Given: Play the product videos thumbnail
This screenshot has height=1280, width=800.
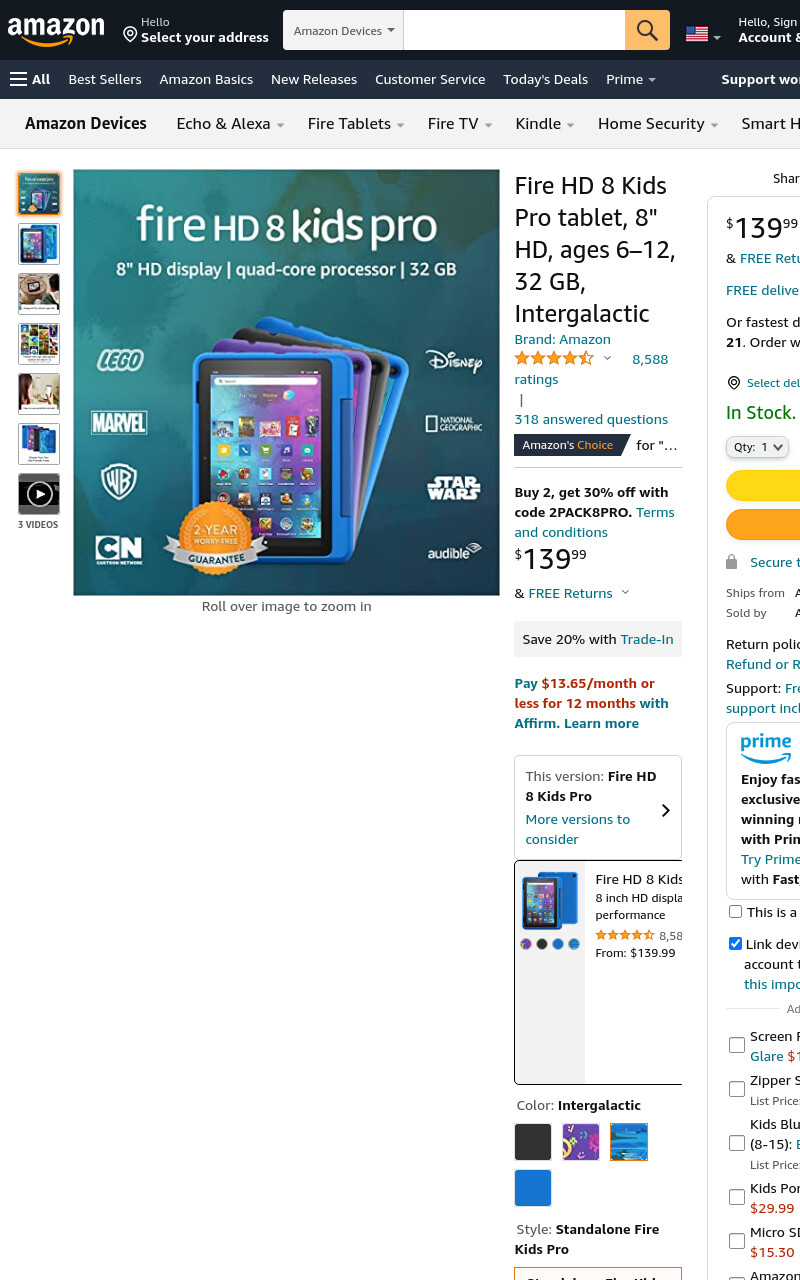Looking at the screenshot, I should 39,494.
